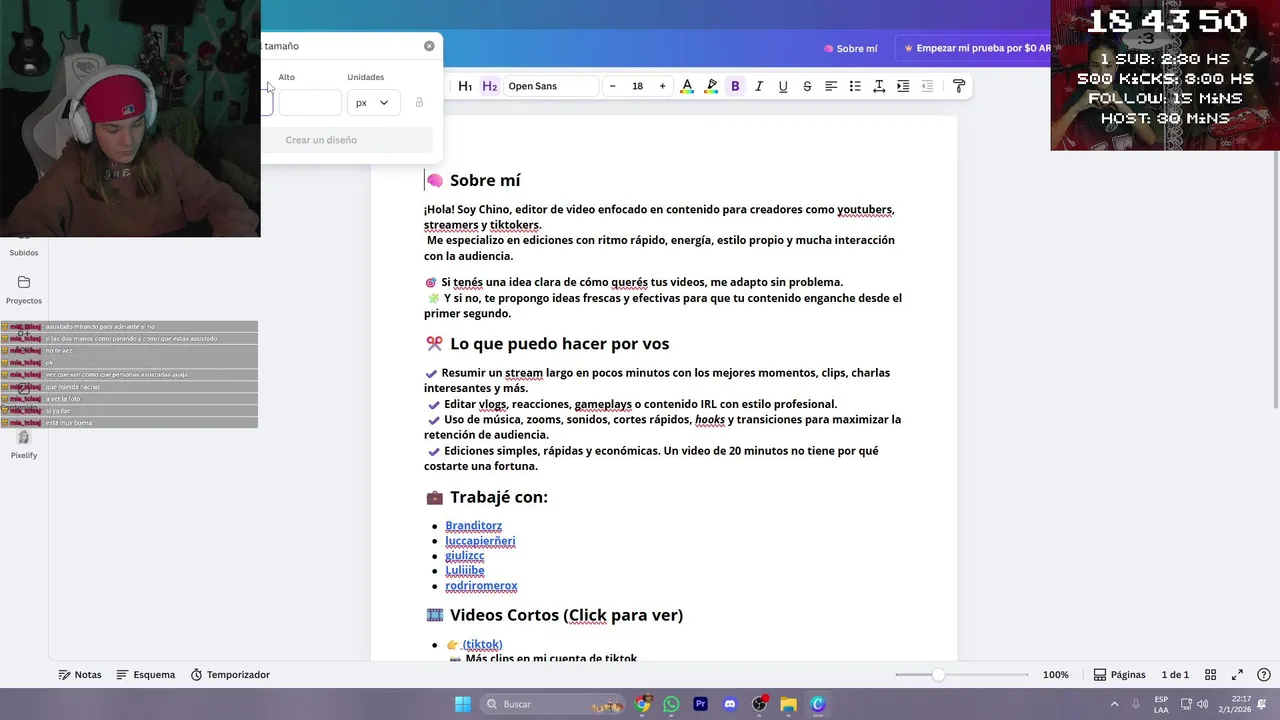The width and height of the screenshot is (1280, 720).
Task: Open the Luliiibe link
Action: click(464, 571)
